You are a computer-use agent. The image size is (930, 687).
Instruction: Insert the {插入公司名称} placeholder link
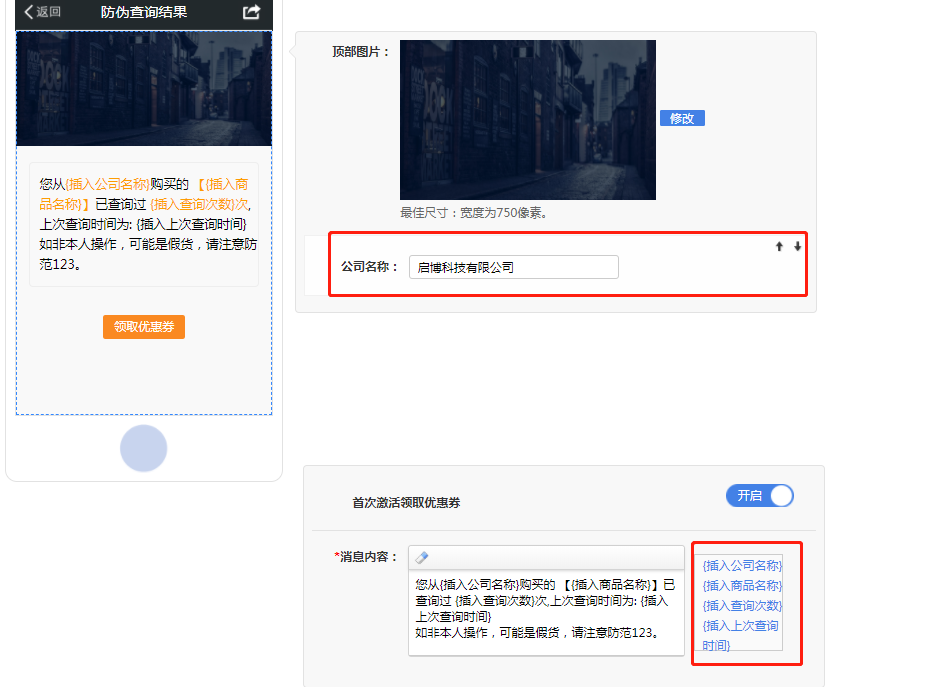click(x=742, y=565)
